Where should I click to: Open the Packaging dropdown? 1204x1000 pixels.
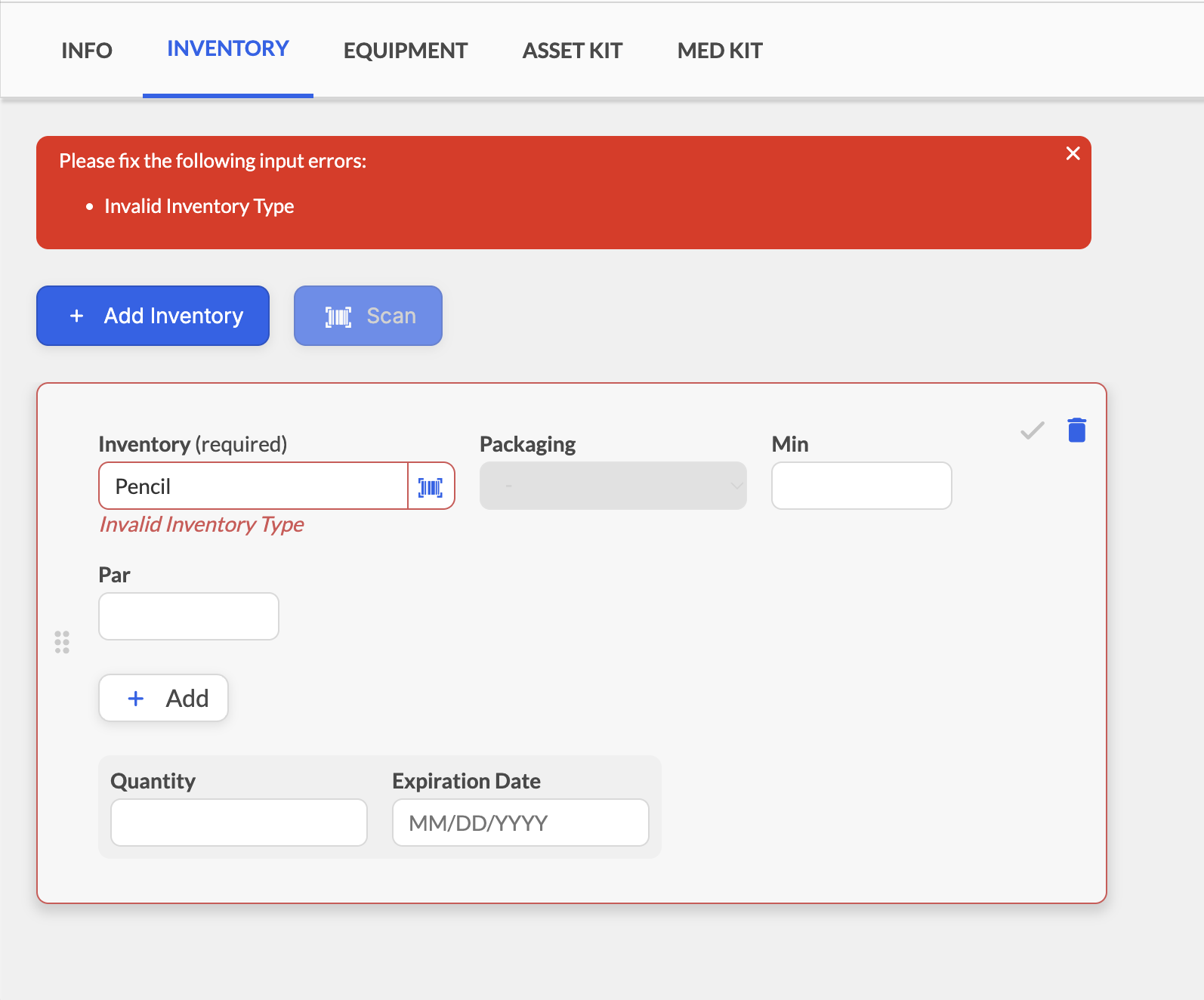coord(613,486)
